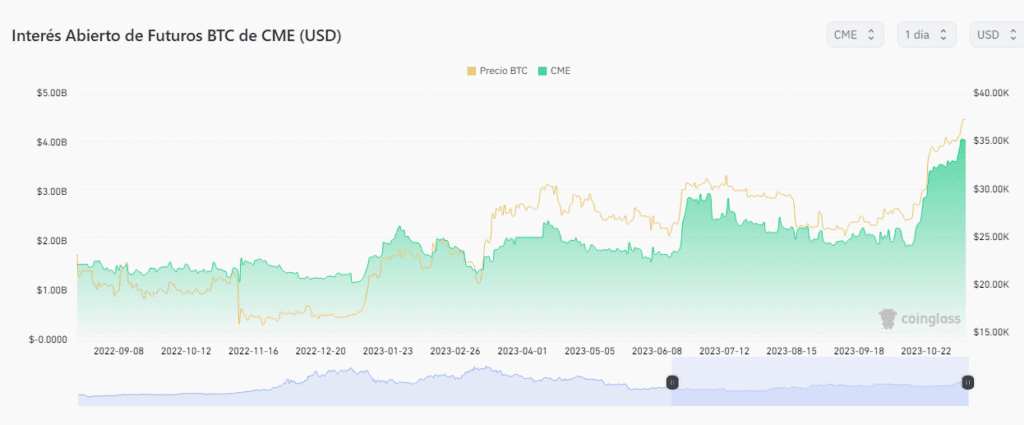Click the 2022-11-16 date label

tap(253, 351)
